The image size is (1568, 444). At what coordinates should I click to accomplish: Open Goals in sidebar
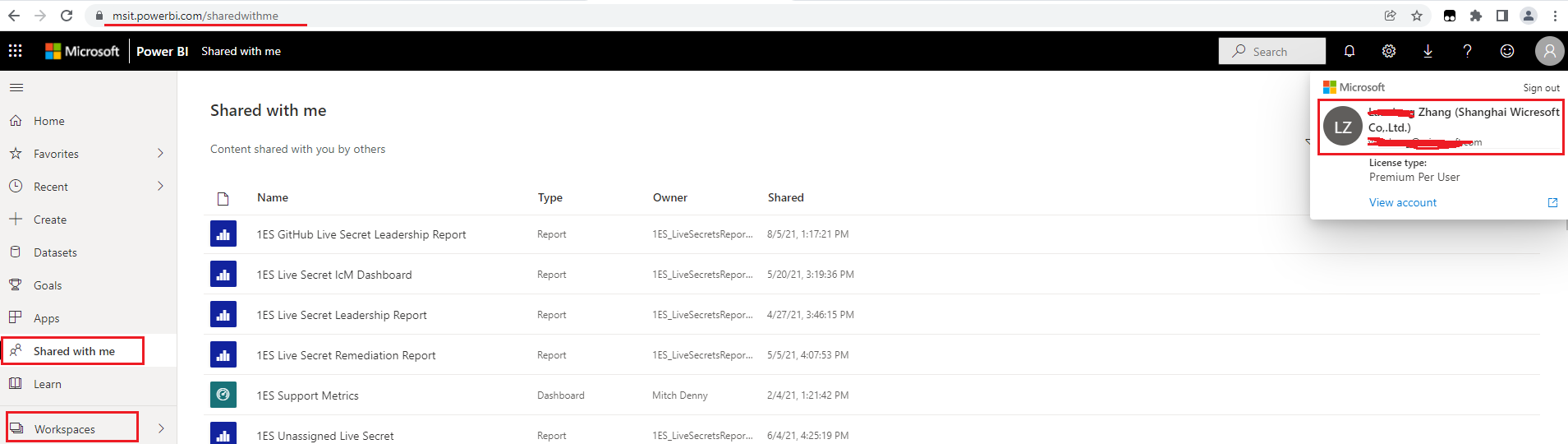pos(88,285)
